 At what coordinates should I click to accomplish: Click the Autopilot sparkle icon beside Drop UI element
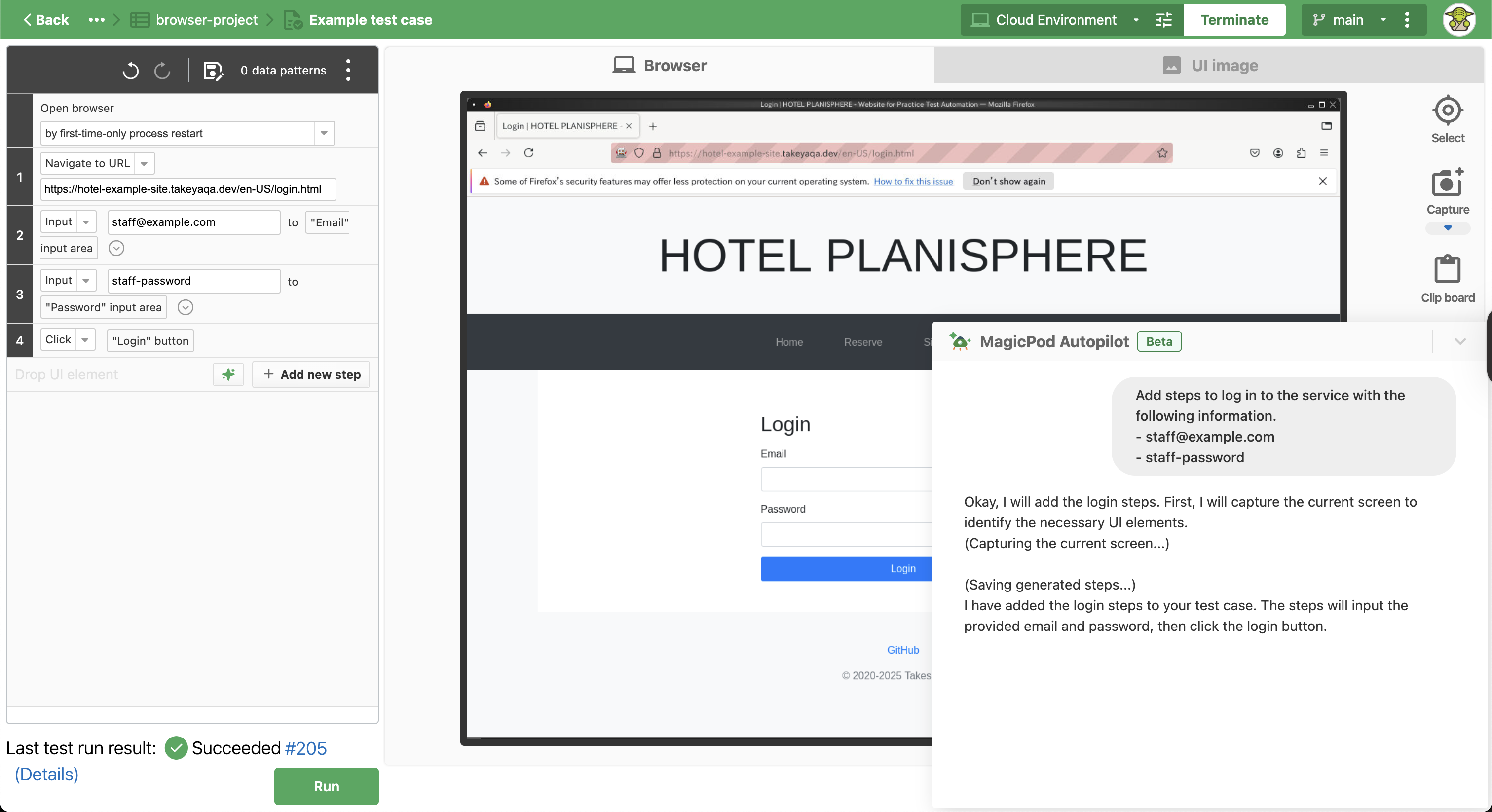coord(228,374)
